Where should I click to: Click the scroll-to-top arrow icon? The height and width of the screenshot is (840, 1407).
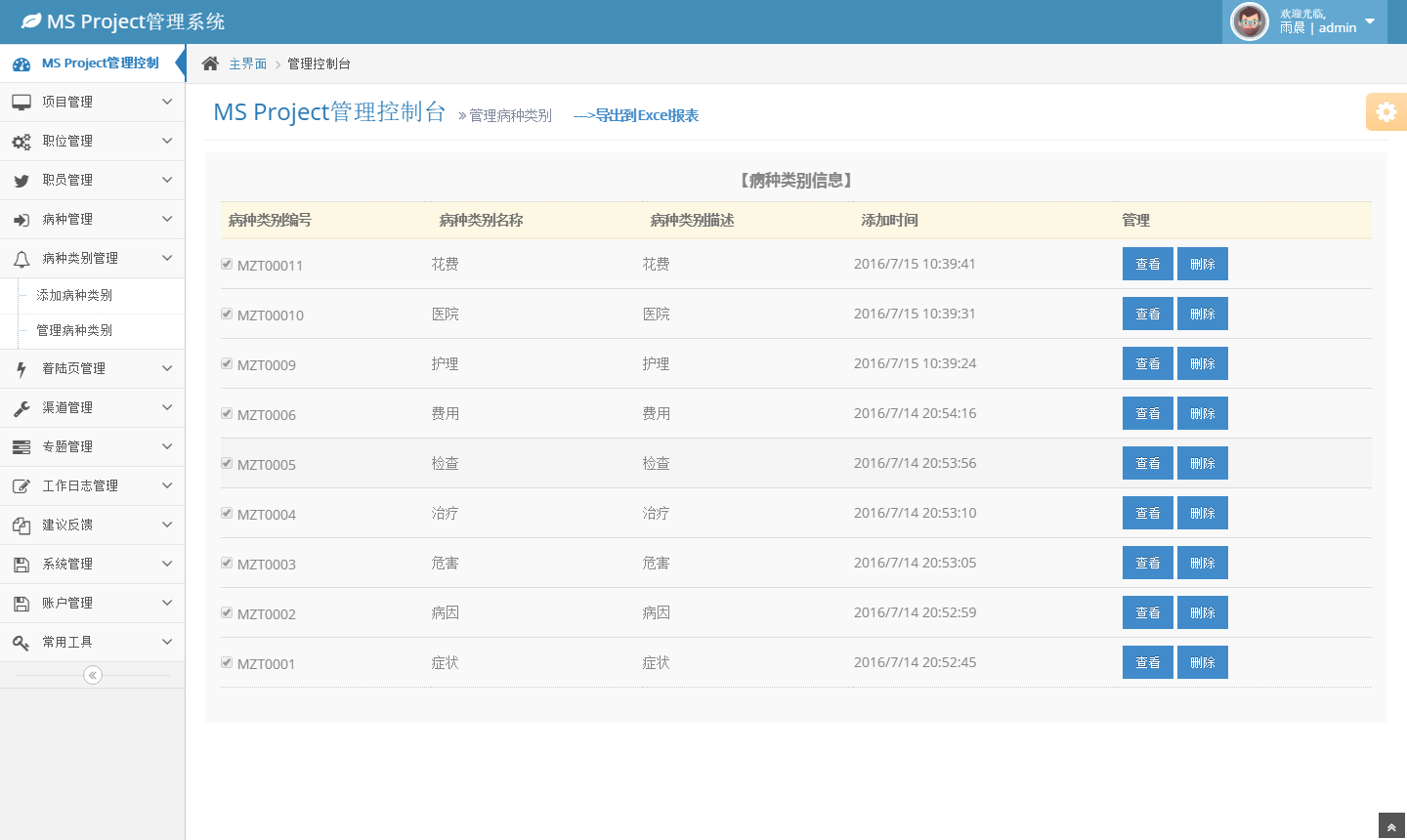(x=1391, y=827)
